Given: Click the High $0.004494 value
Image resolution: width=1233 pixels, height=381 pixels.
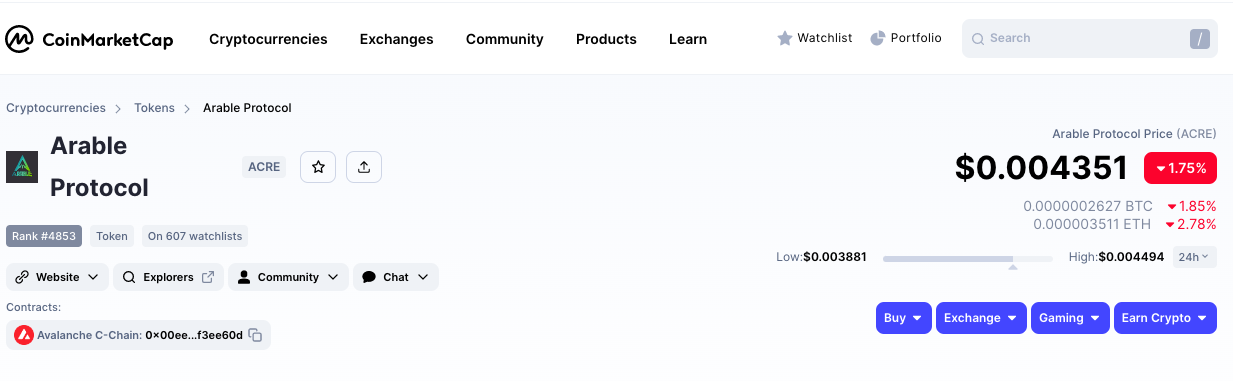Looking at the screenshot, I should [x=1131, y=257].
